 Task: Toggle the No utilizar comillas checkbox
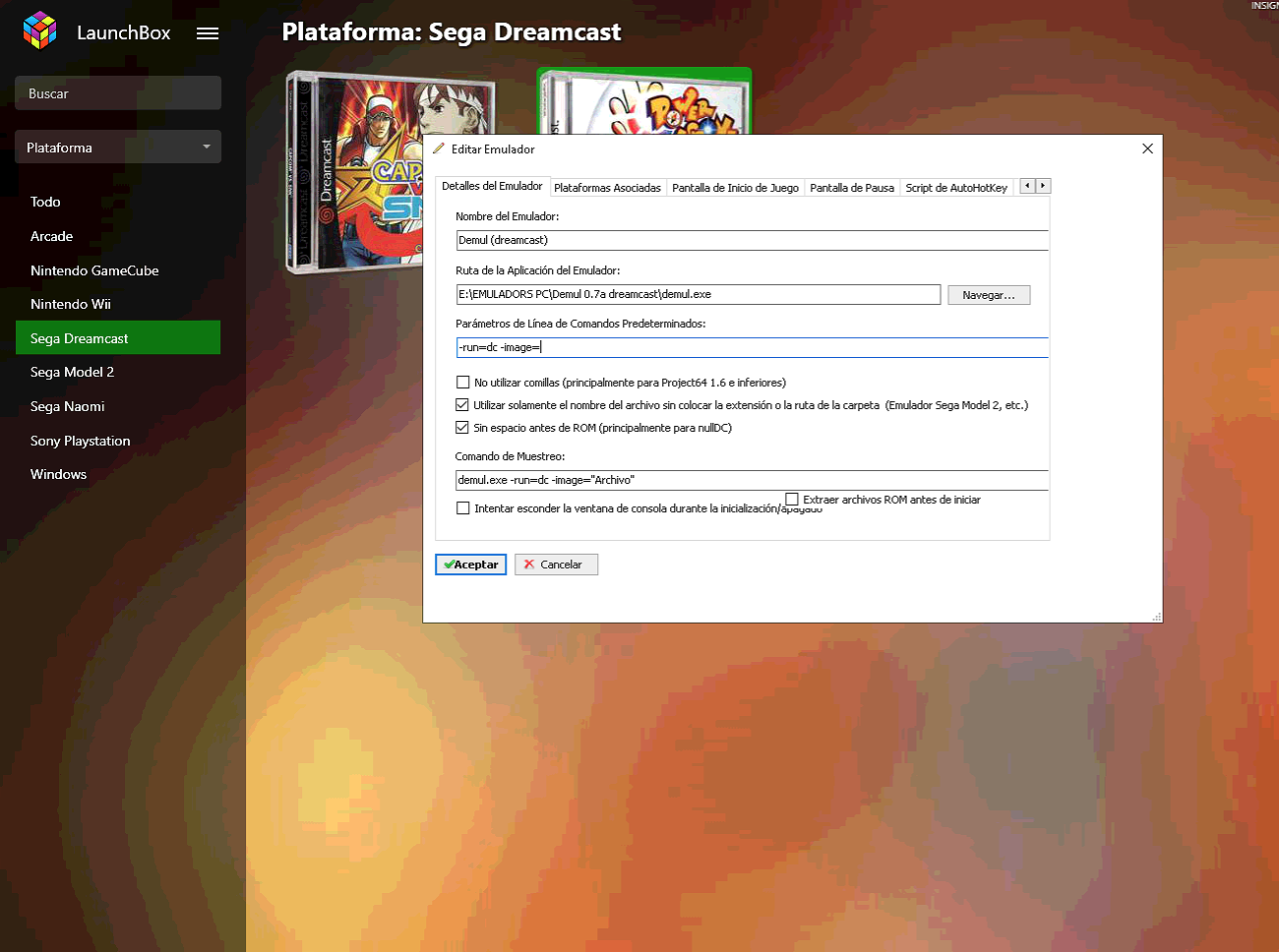point(463,383)
